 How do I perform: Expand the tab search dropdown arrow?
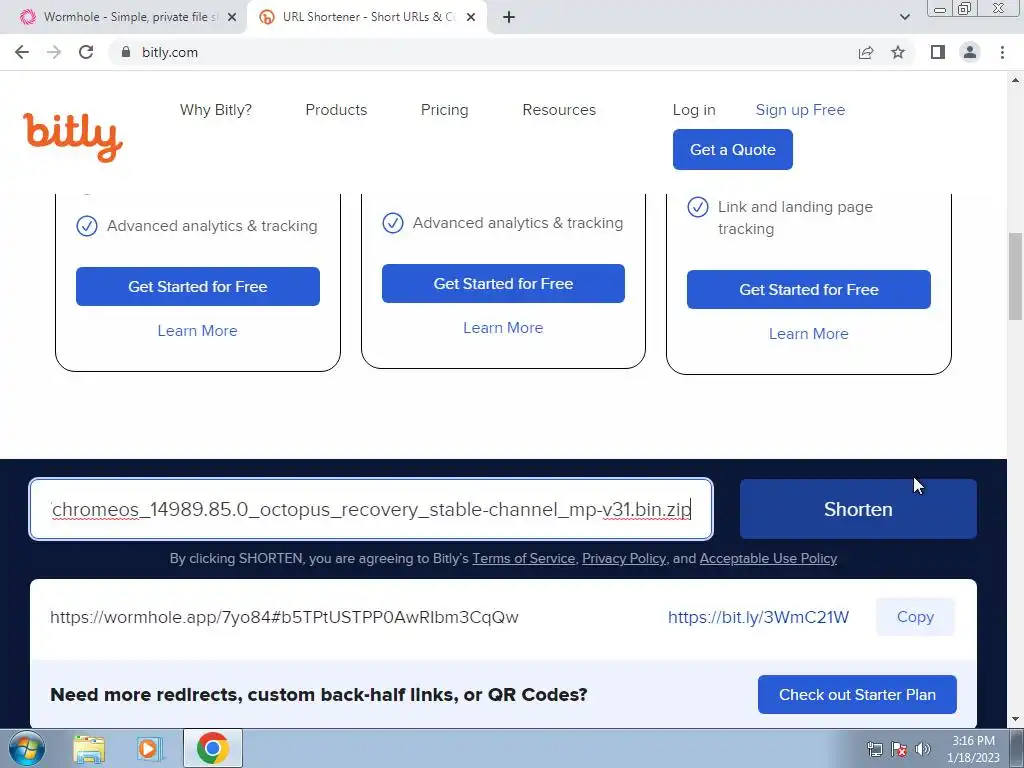[x=904, y=17]
